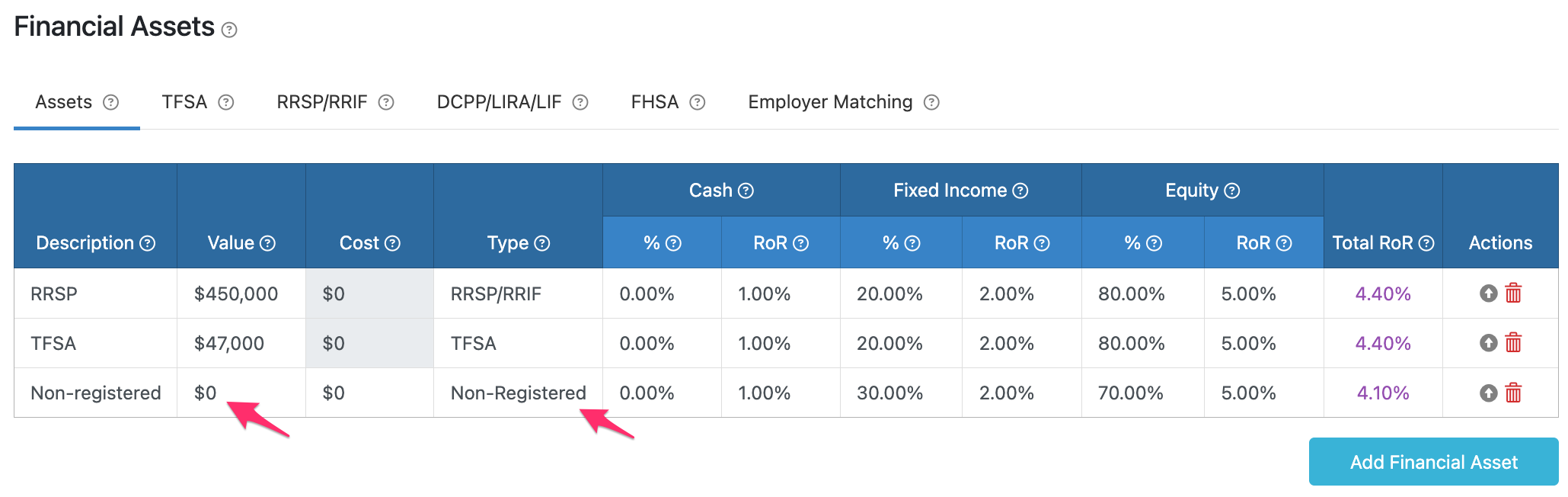
Task: Click the Add Financial Asset button
Action: (x=1433, y=462)
